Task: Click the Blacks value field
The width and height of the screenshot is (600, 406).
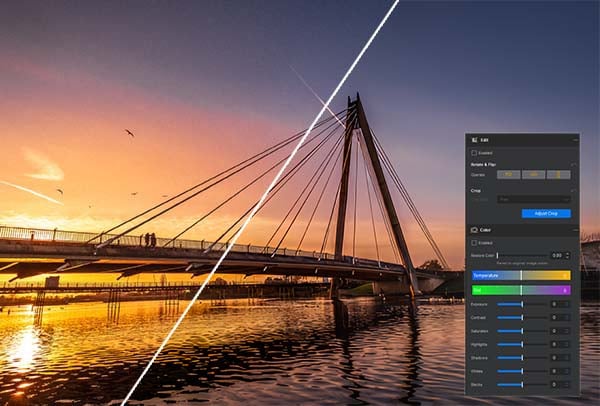Action: [558, 385]
